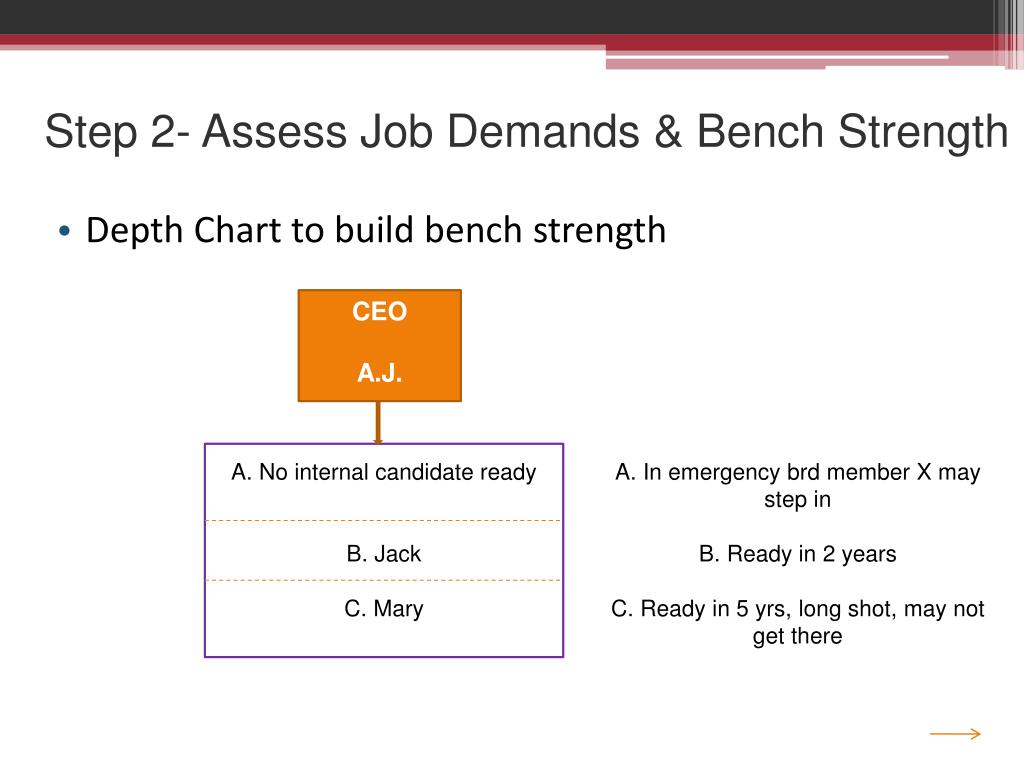Screen dimensions: 1024x768
Task: Click the connector arrow below CEO box
Action: point(377,423)
